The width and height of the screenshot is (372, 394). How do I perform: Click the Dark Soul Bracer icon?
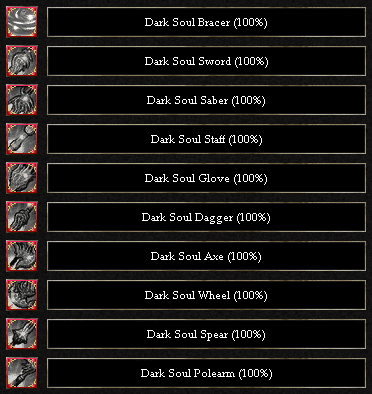point(22,22)
